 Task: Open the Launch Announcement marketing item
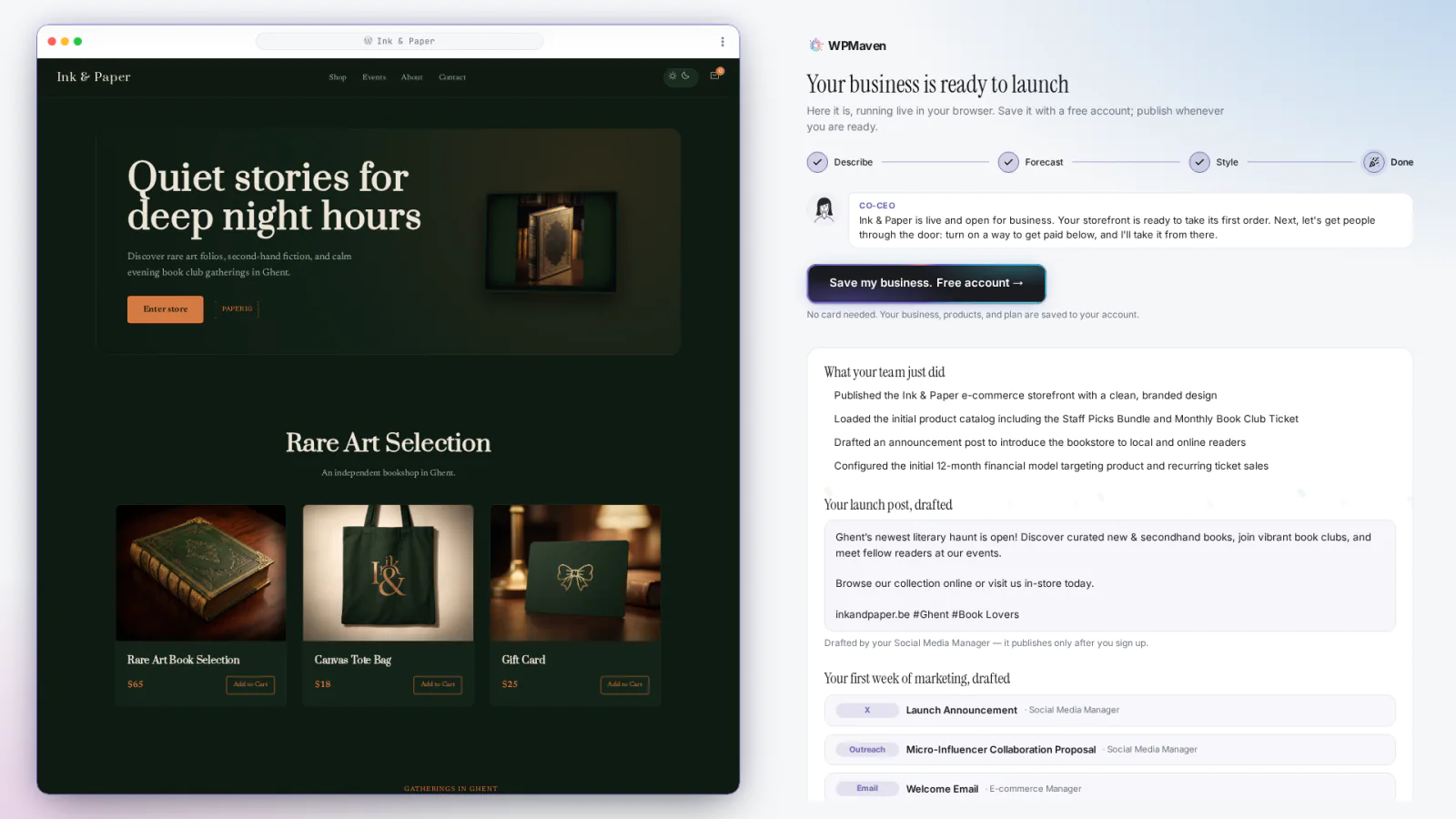tap(1110, 711)
